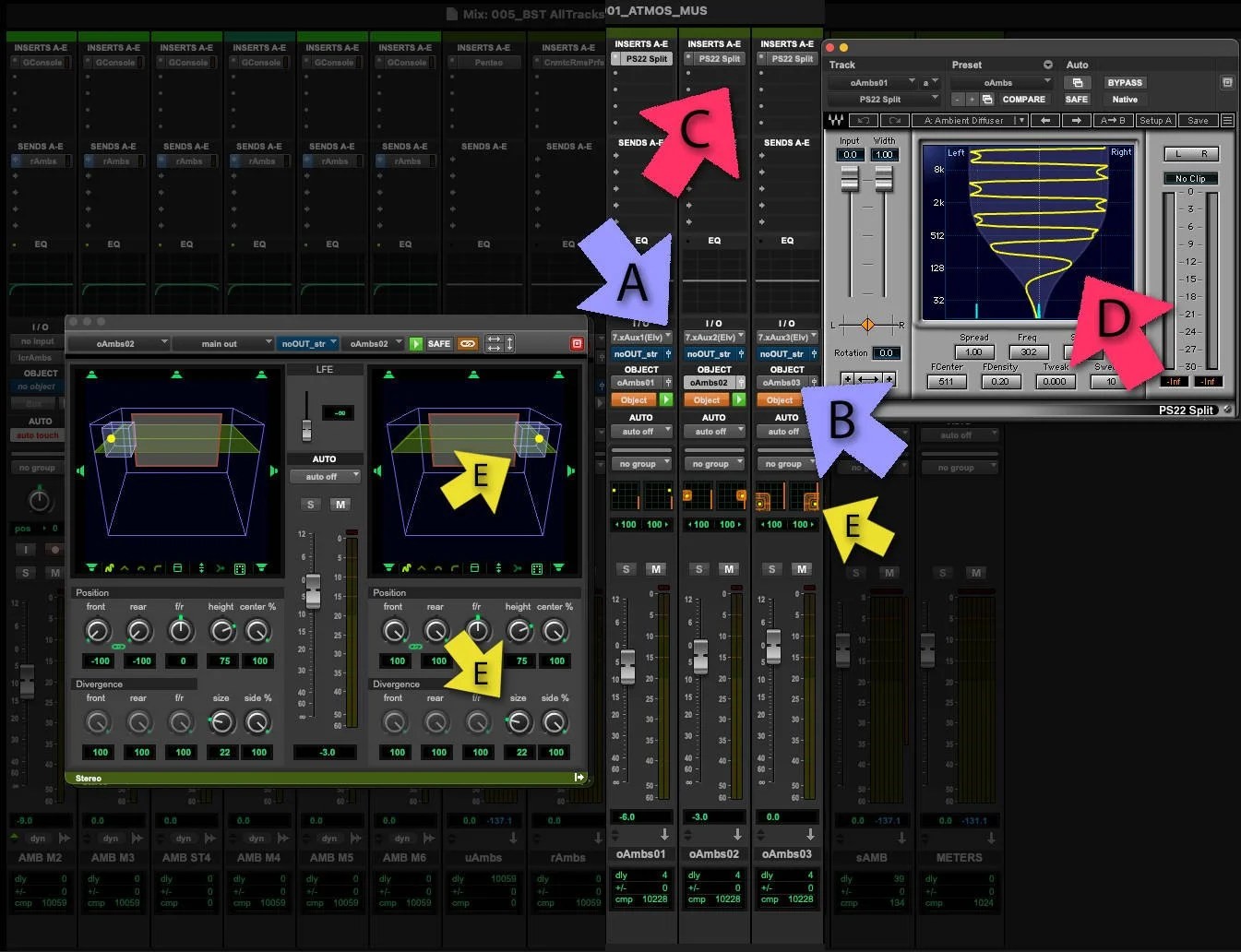Mute the oAmbs01 track
This screenshot has width=1241, height=952.
coord(656,569)
